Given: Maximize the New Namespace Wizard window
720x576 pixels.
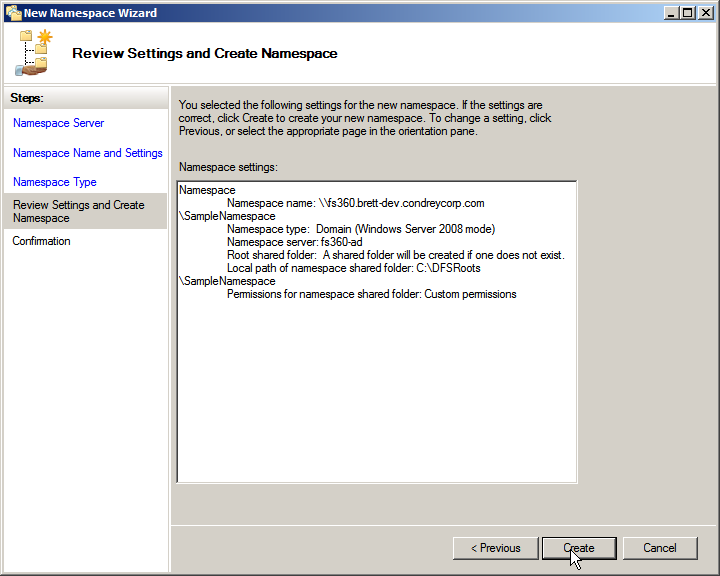Looking at the screenshot, I should tap(687, 13).
